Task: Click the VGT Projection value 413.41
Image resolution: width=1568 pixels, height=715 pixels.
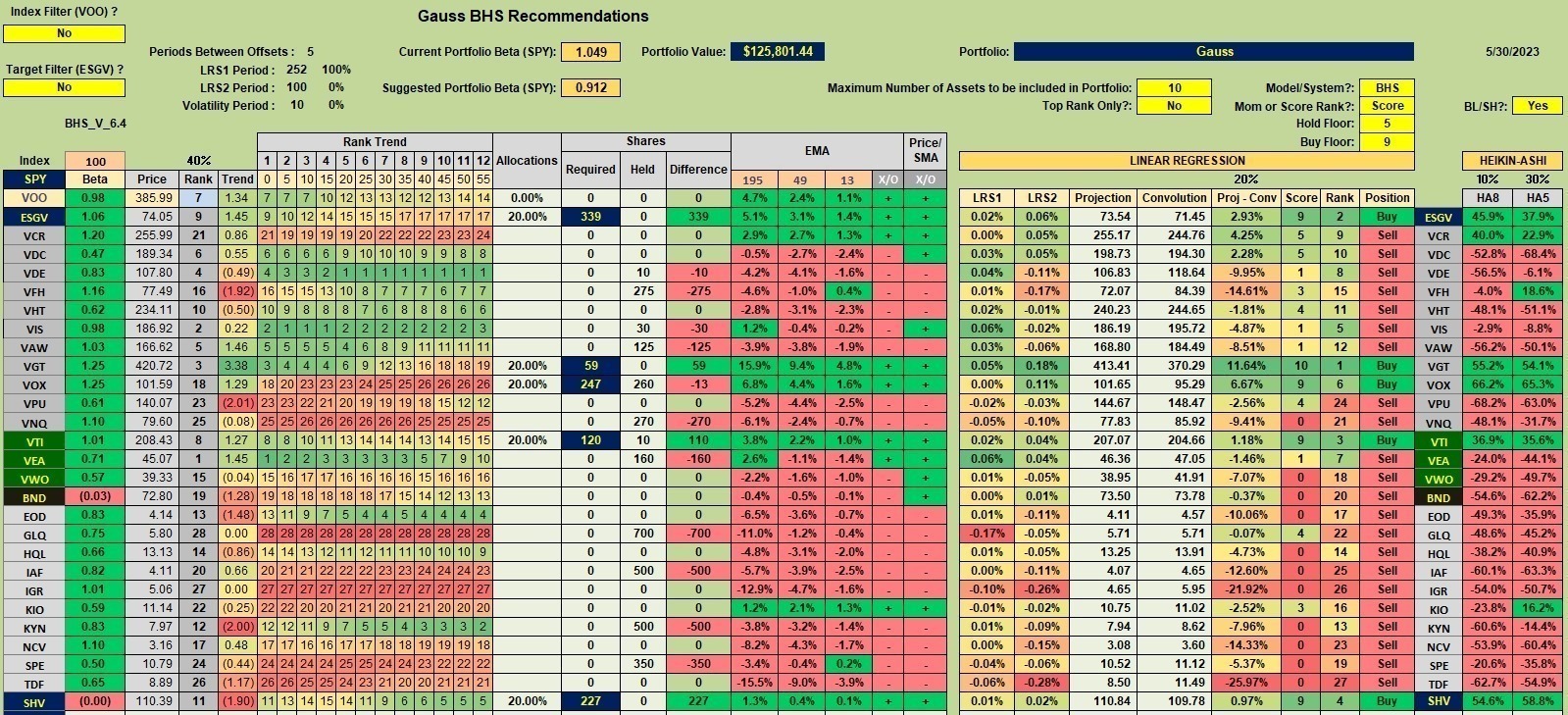Action: click(1102, 366)
